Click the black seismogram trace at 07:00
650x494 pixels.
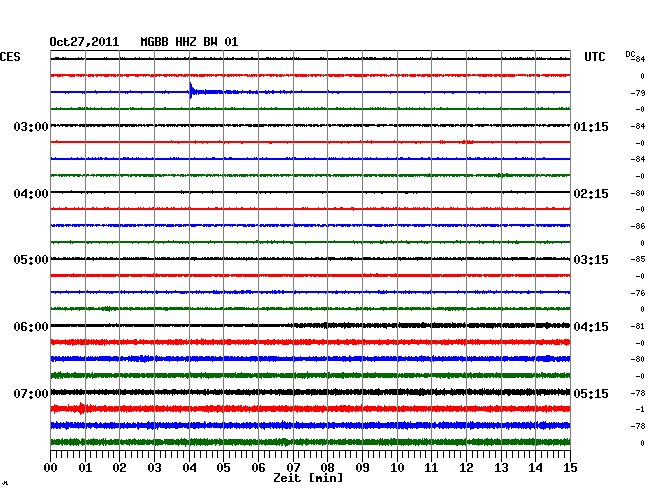(x=310, y=392)
